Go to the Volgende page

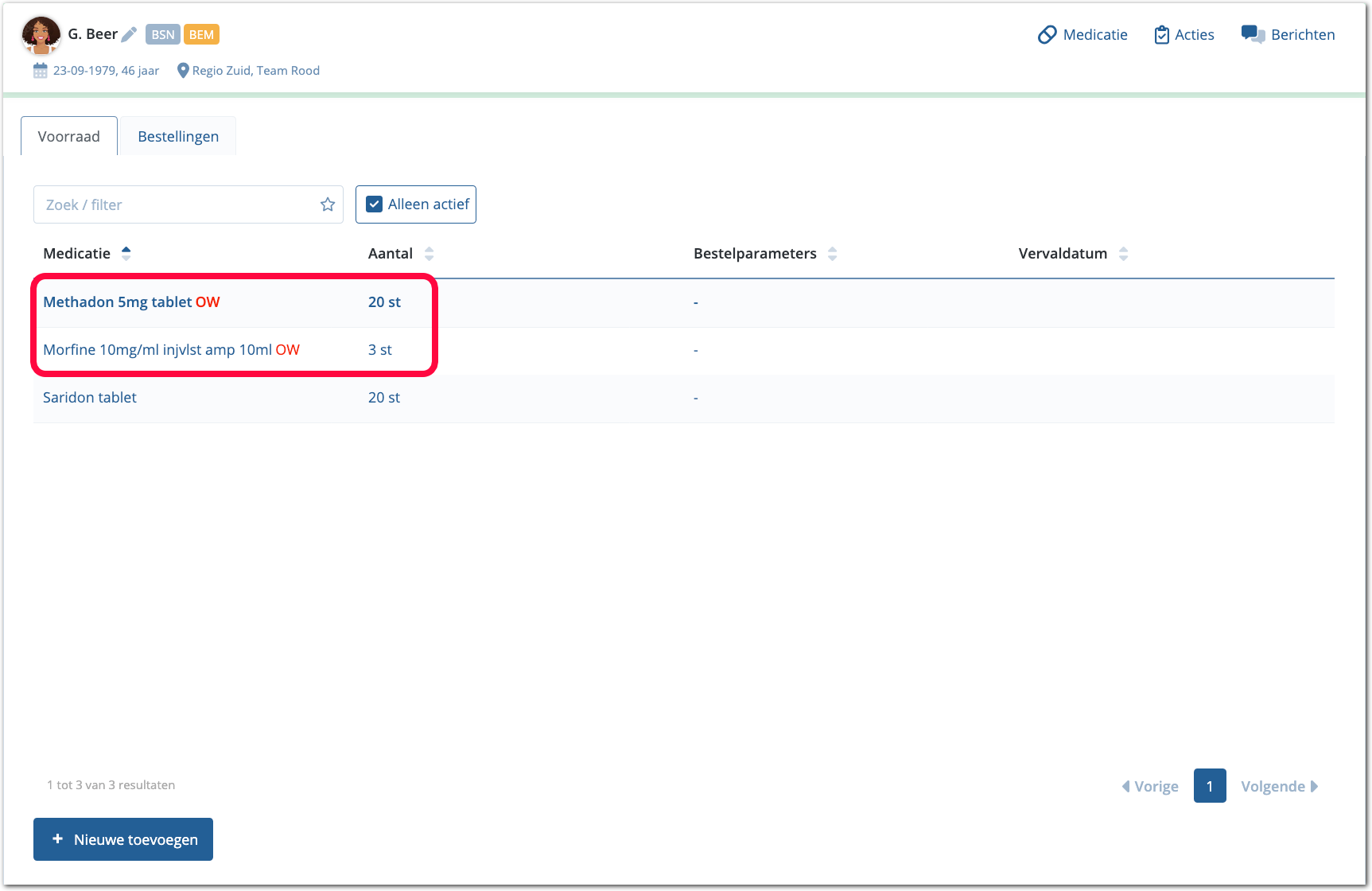click(1279, 786)
